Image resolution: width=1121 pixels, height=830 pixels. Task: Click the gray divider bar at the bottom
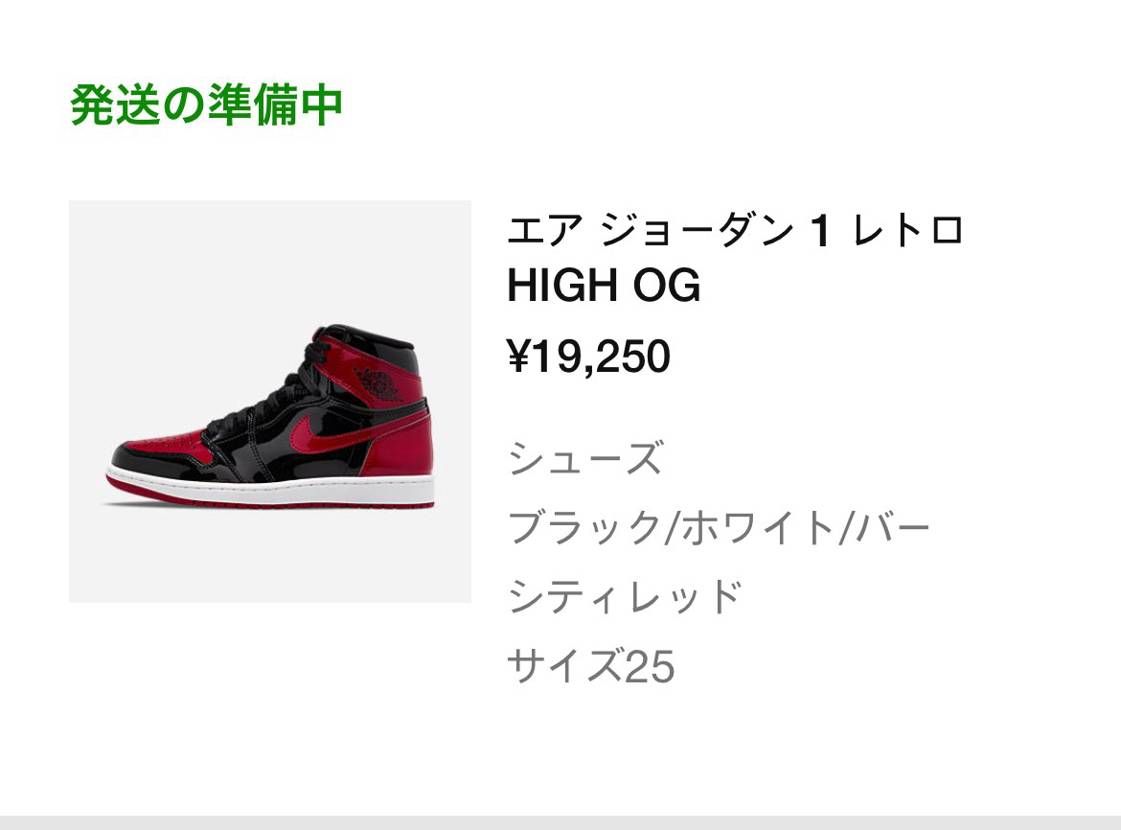pos(560,822)
